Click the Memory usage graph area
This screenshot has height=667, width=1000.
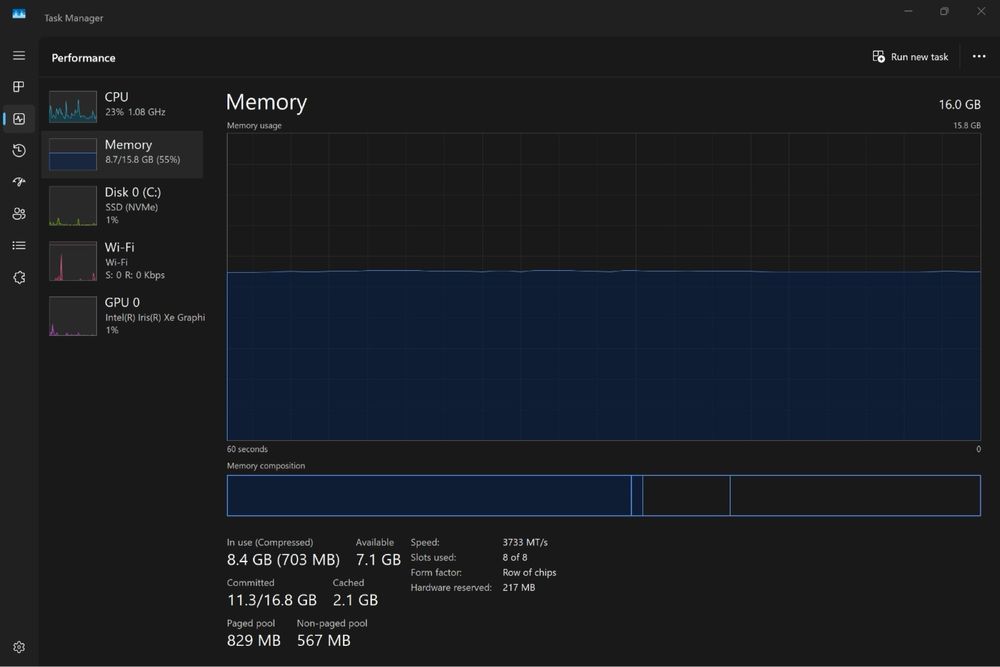(x=603, y=286)
